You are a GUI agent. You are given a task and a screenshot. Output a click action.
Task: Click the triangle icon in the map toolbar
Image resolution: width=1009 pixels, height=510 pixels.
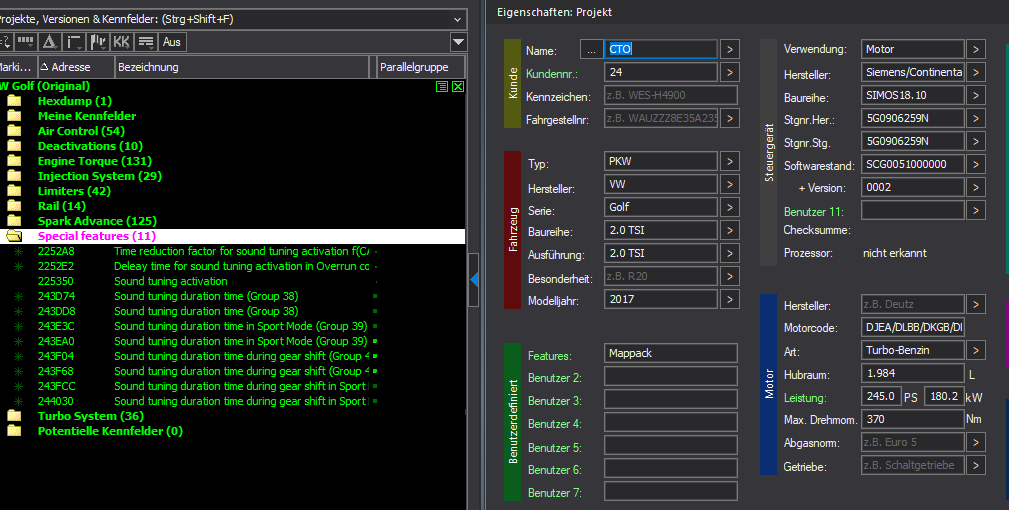pyautogui.click(x=49, y=42)
